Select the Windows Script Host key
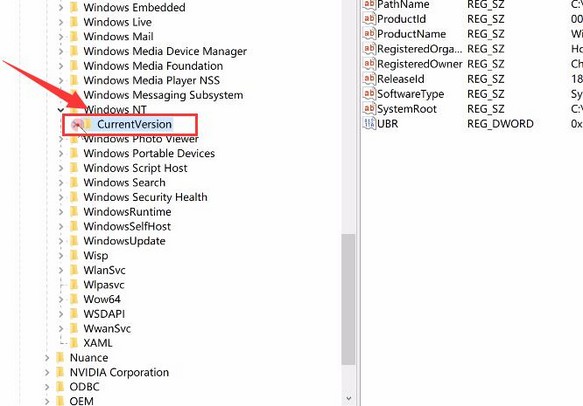Screen dimensions: 583x406 (x=135, y=168)
